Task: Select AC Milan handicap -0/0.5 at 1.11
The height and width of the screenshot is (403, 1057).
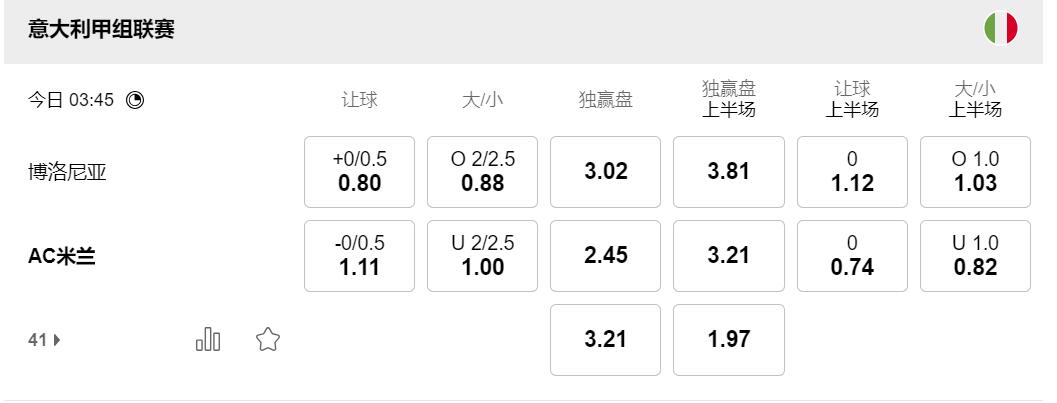Action: [359, 256]
